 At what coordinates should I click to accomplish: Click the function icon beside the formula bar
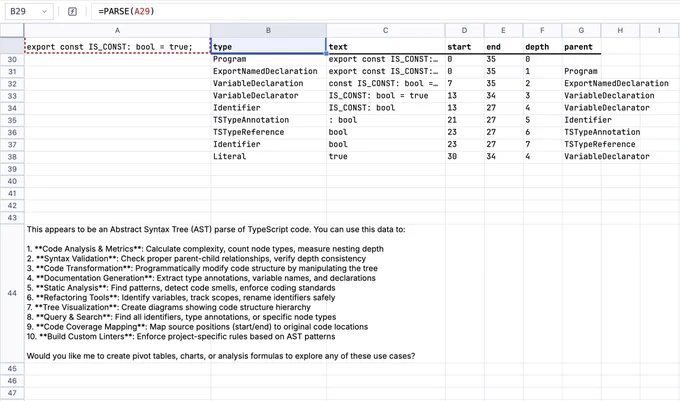click(72, 12)
